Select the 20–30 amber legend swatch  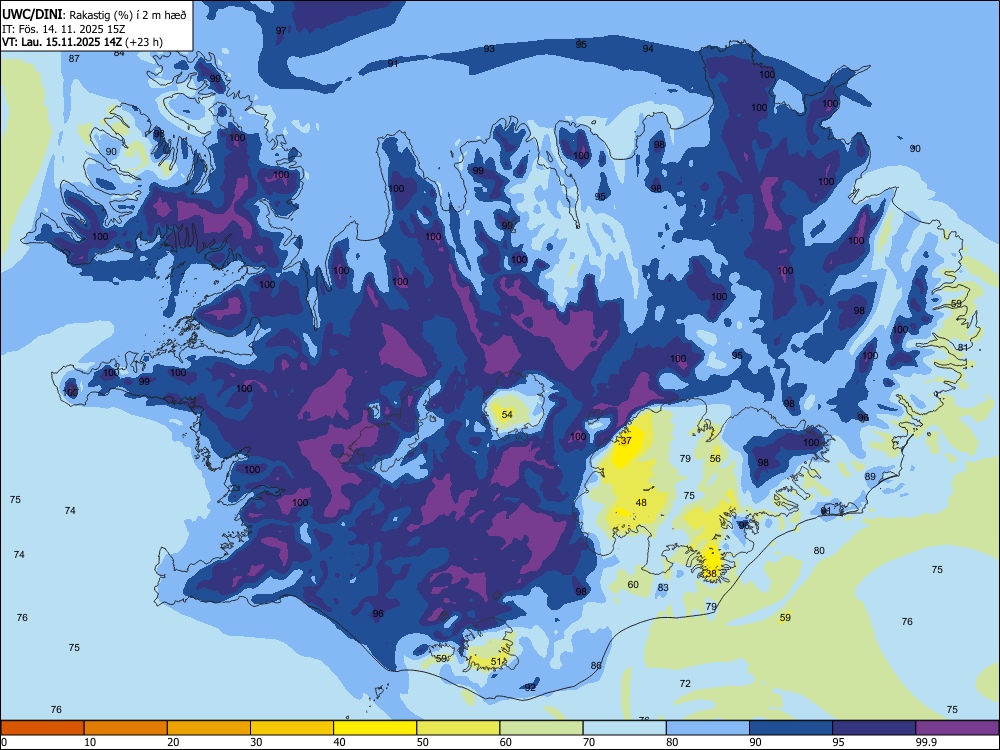(209, 728)
